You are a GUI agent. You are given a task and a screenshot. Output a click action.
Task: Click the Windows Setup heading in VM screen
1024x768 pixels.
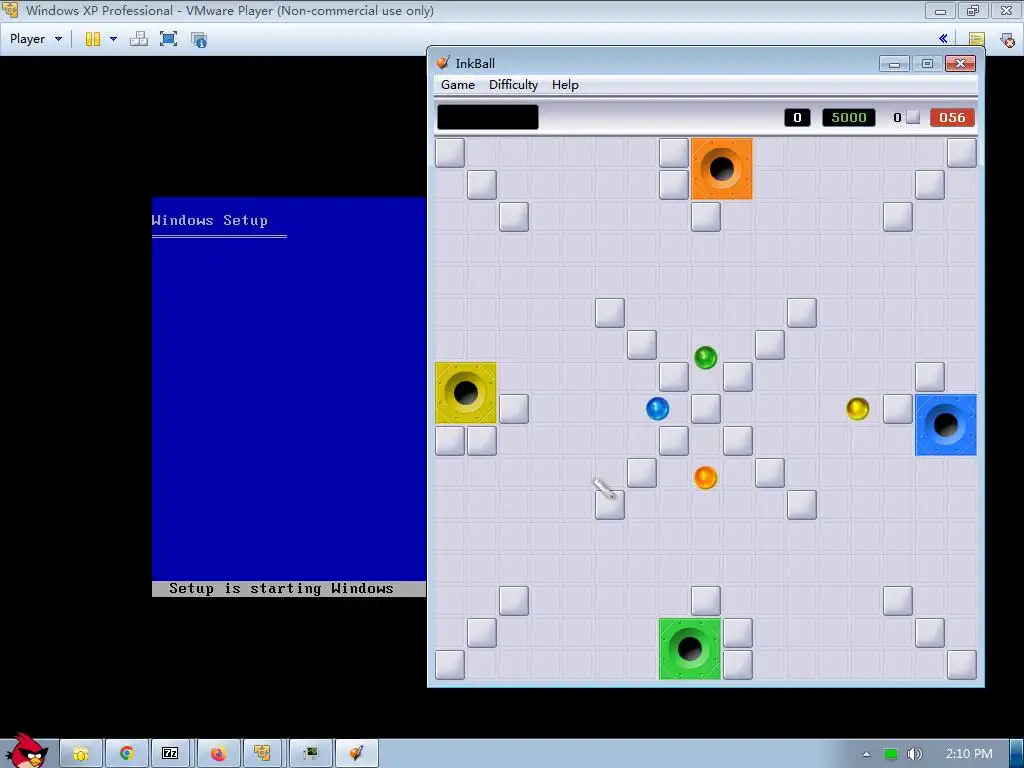click(x=210, y=220)
